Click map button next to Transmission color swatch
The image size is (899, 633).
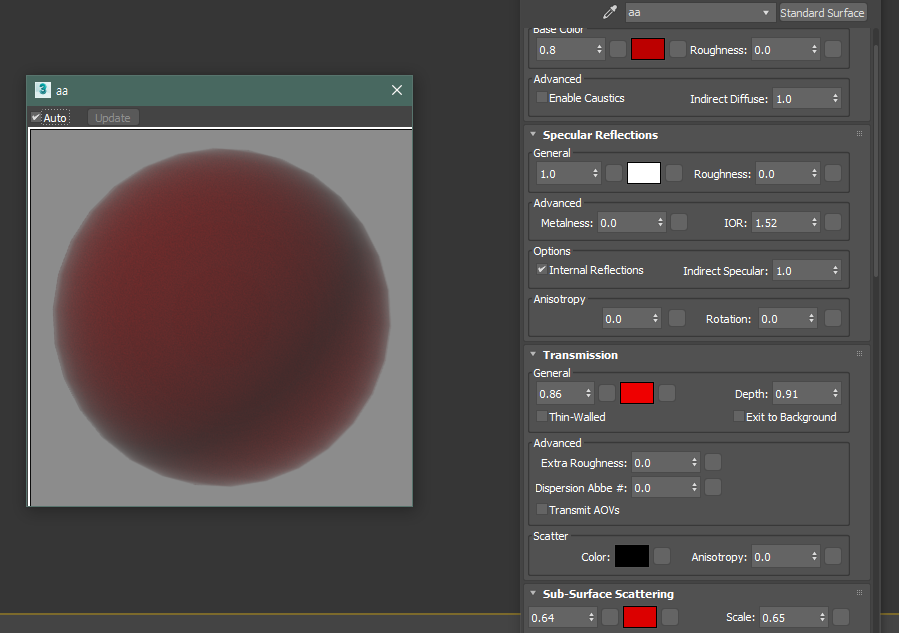coord(667,394)
